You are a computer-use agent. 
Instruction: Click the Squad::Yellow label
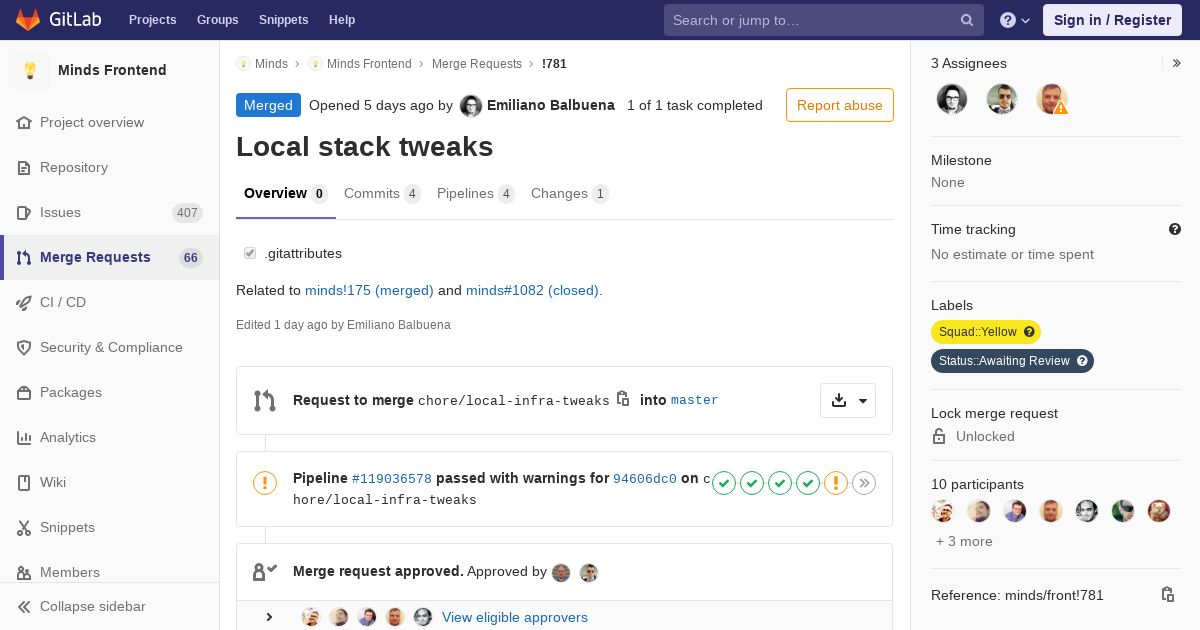986,332
